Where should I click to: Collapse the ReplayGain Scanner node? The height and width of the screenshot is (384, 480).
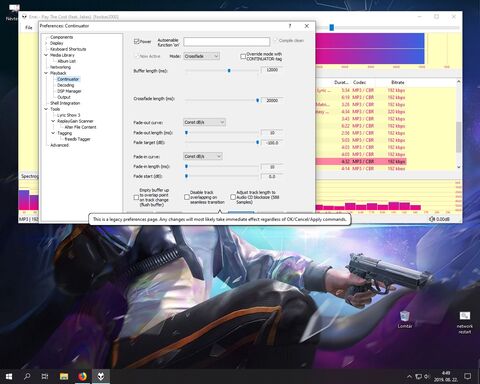(x=53, y=121)
